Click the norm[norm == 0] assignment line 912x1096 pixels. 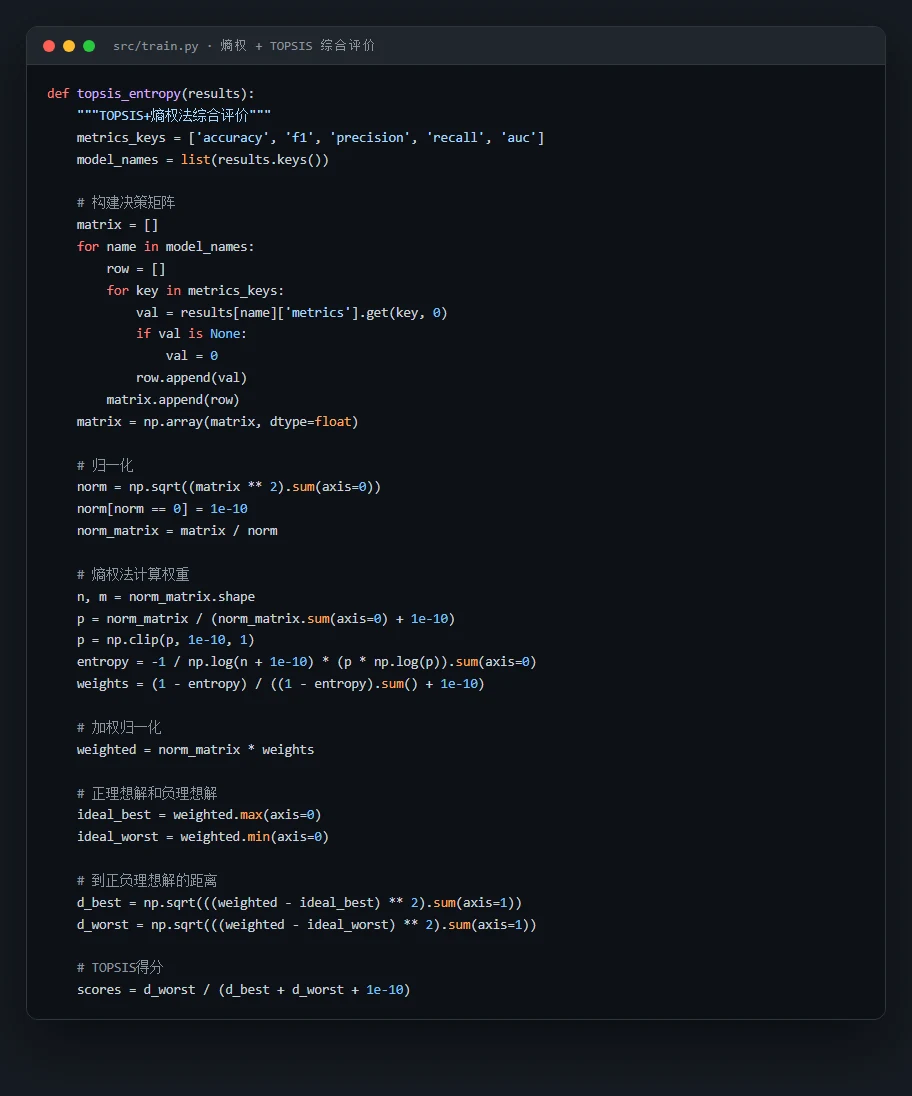162,509
